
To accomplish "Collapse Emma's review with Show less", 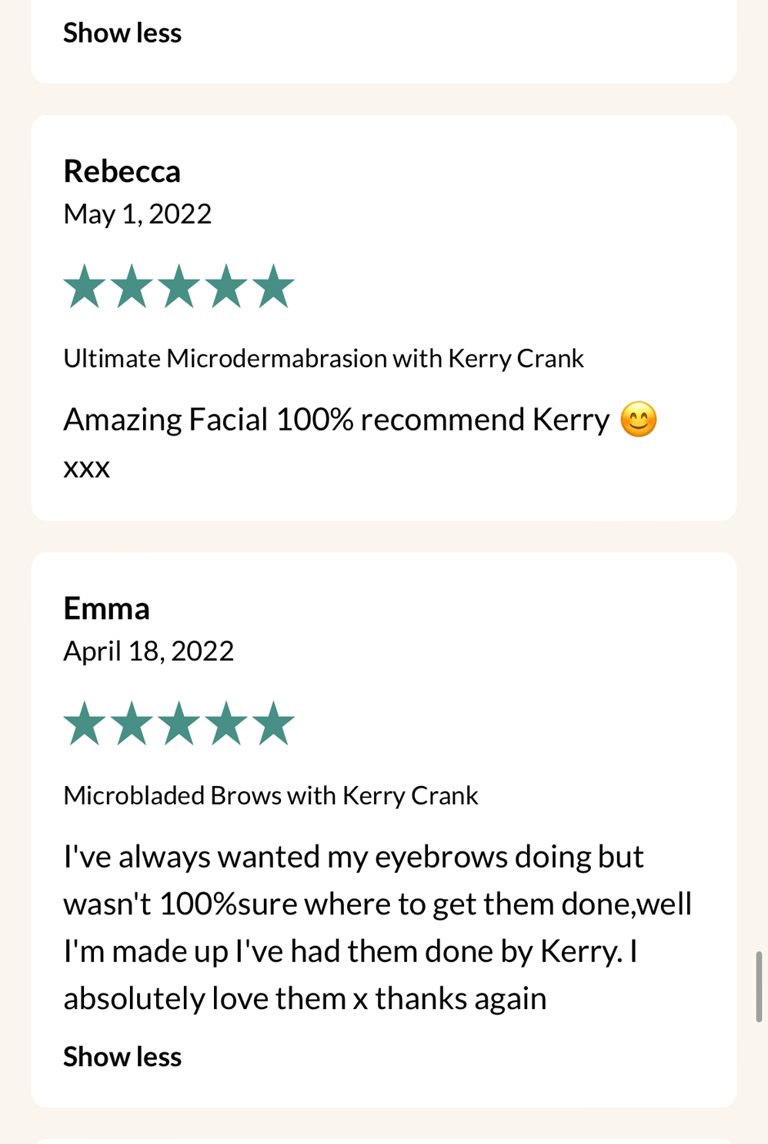I will (x=122, y=1057).
